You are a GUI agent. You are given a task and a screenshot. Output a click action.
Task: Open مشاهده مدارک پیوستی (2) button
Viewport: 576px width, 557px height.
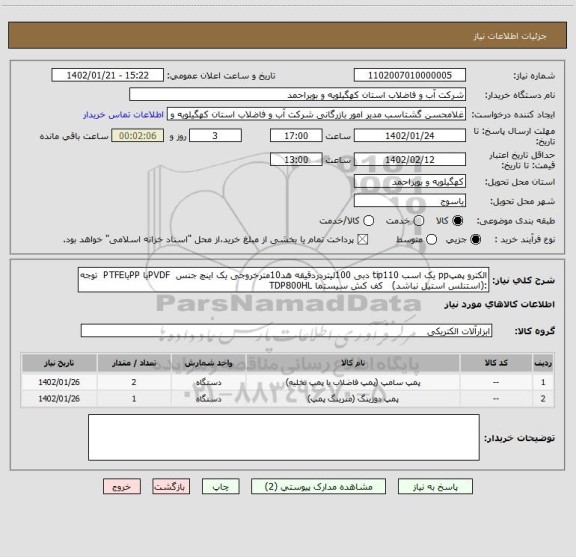(x=318, y=486)
